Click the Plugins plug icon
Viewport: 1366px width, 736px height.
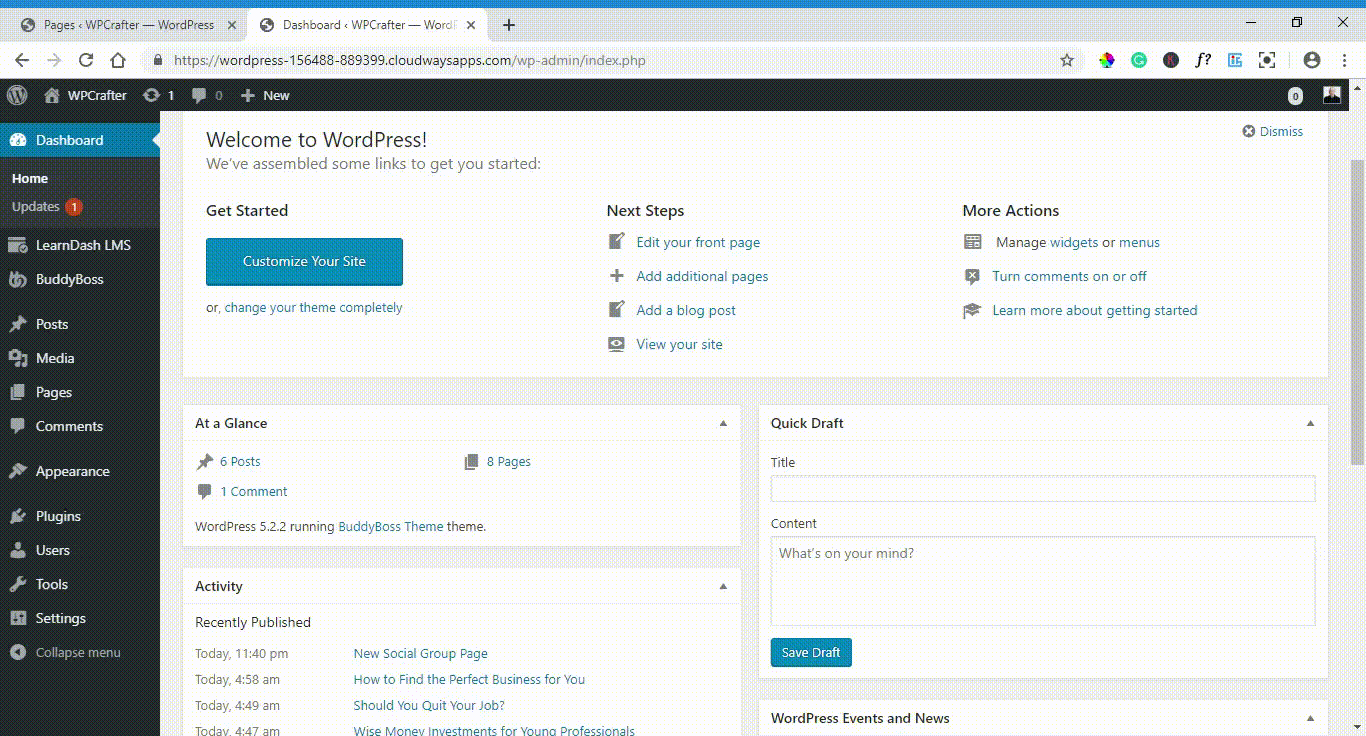(x=18, y=516)
